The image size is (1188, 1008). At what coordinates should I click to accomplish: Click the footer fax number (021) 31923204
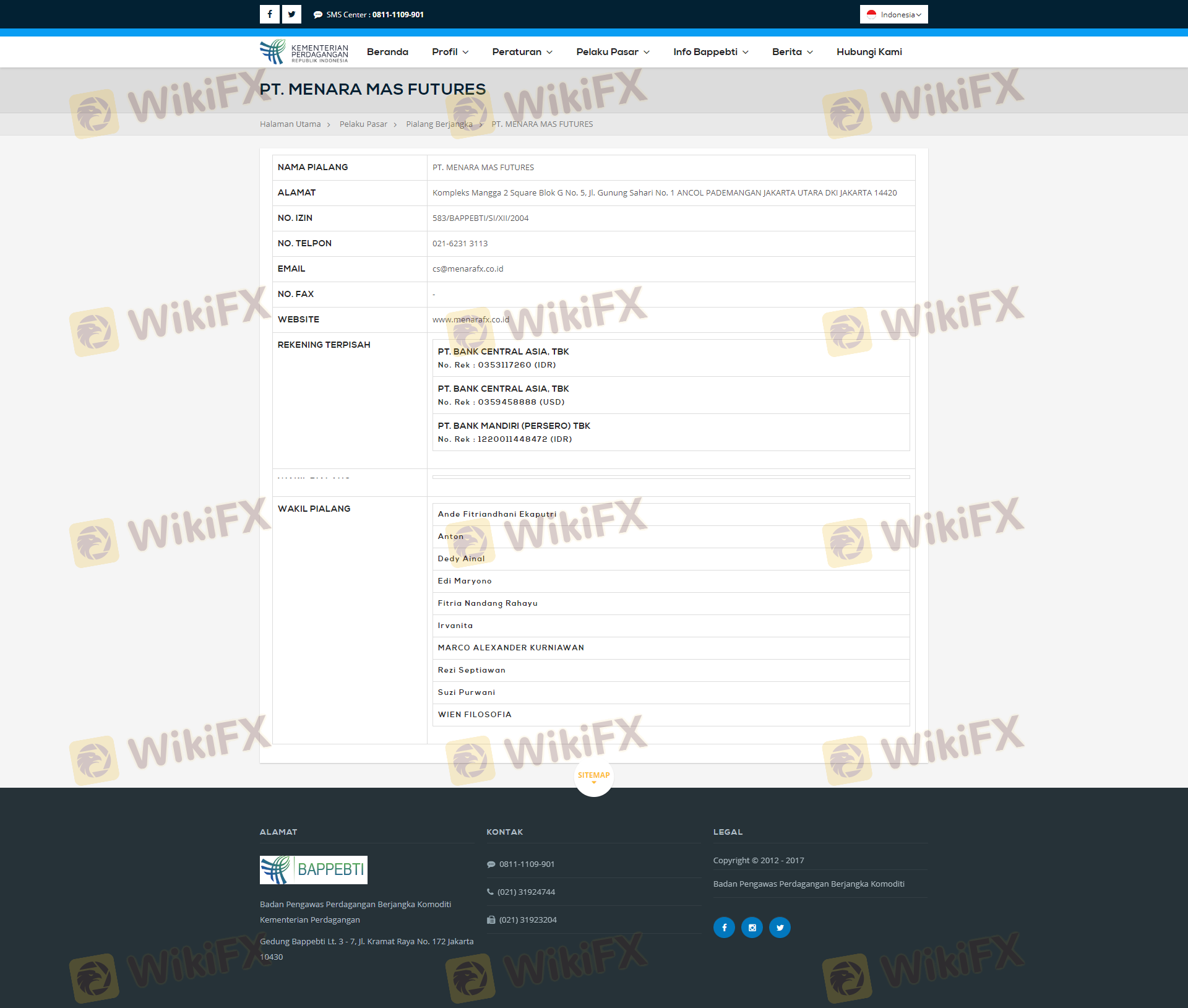point(528,920)
